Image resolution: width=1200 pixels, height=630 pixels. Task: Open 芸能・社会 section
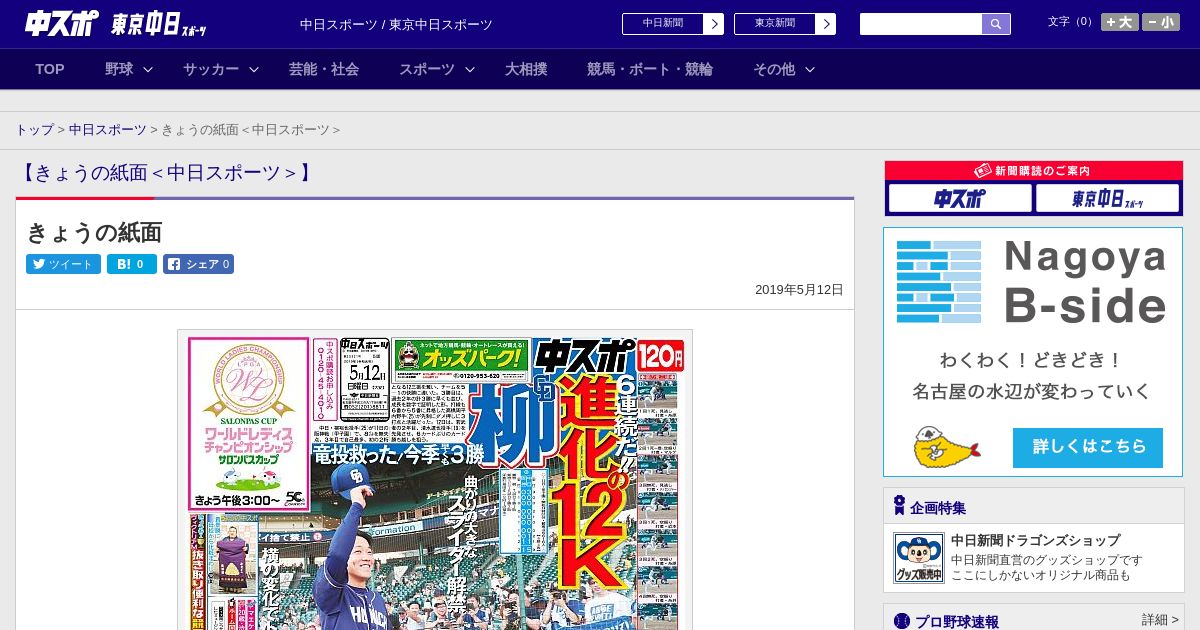tap(324, 69)
